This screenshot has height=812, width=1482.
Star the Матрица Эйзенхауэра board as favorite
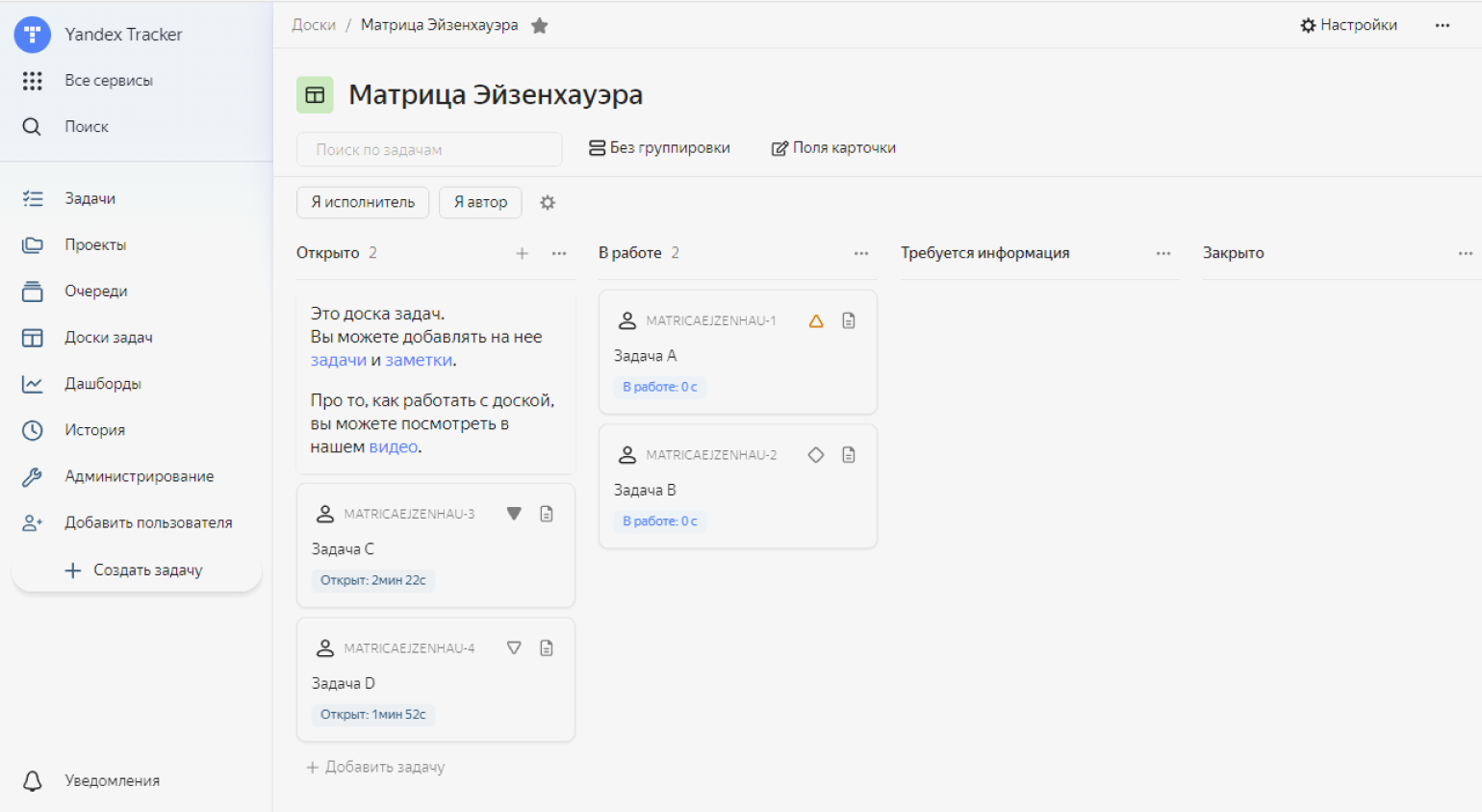tap(540, 26)
